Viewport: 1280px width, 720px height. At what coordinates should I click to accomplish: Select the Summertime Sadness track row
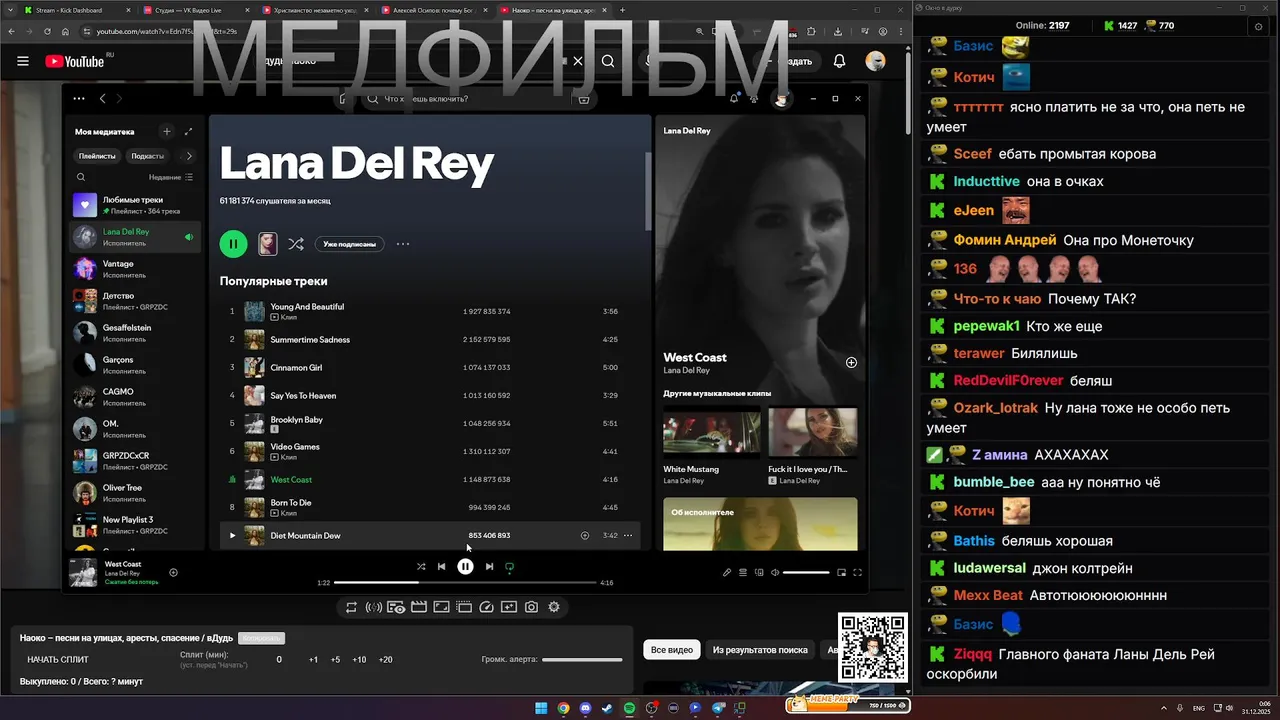point(431,340)
